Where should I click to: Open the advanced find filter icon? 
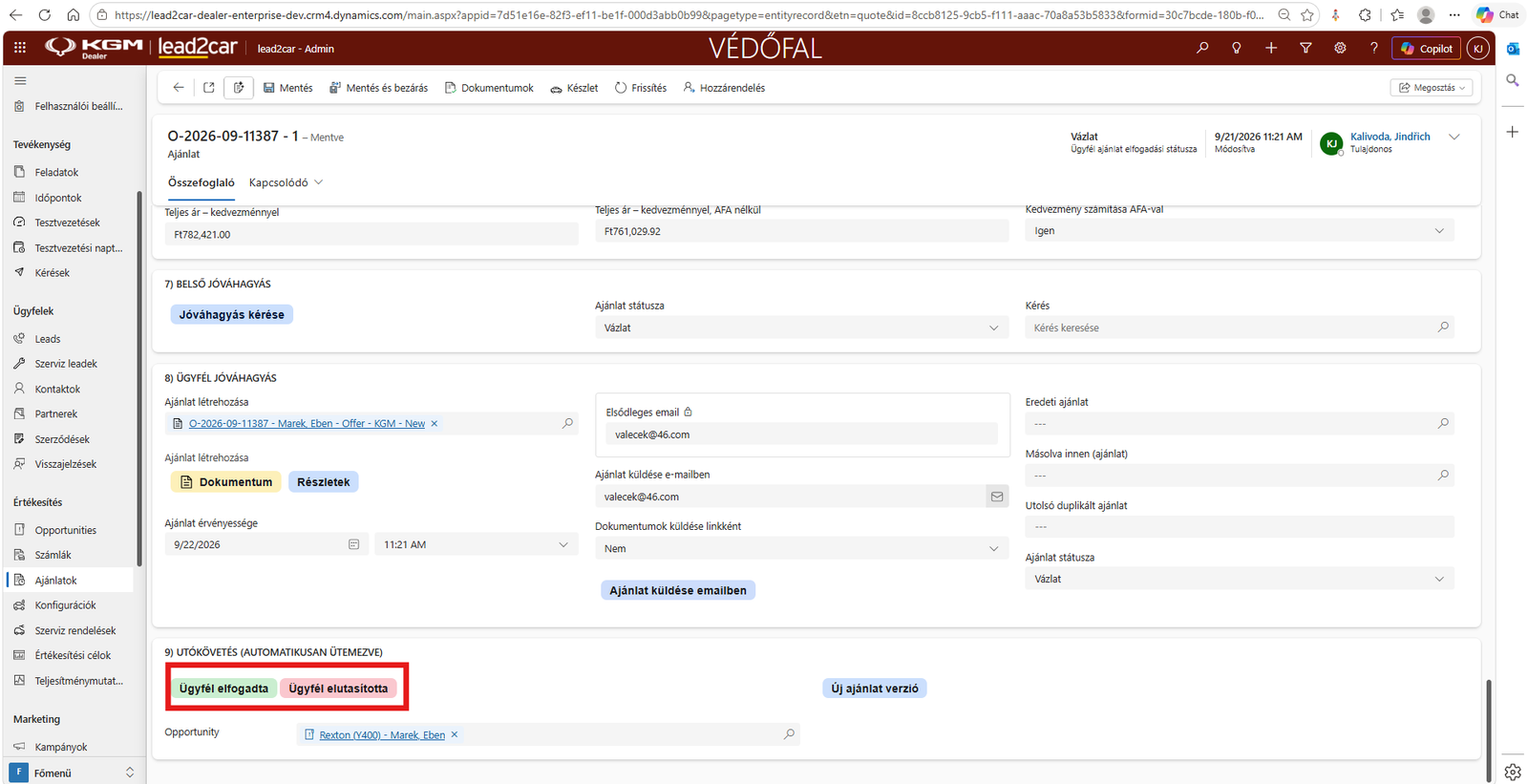point(1305,48)
